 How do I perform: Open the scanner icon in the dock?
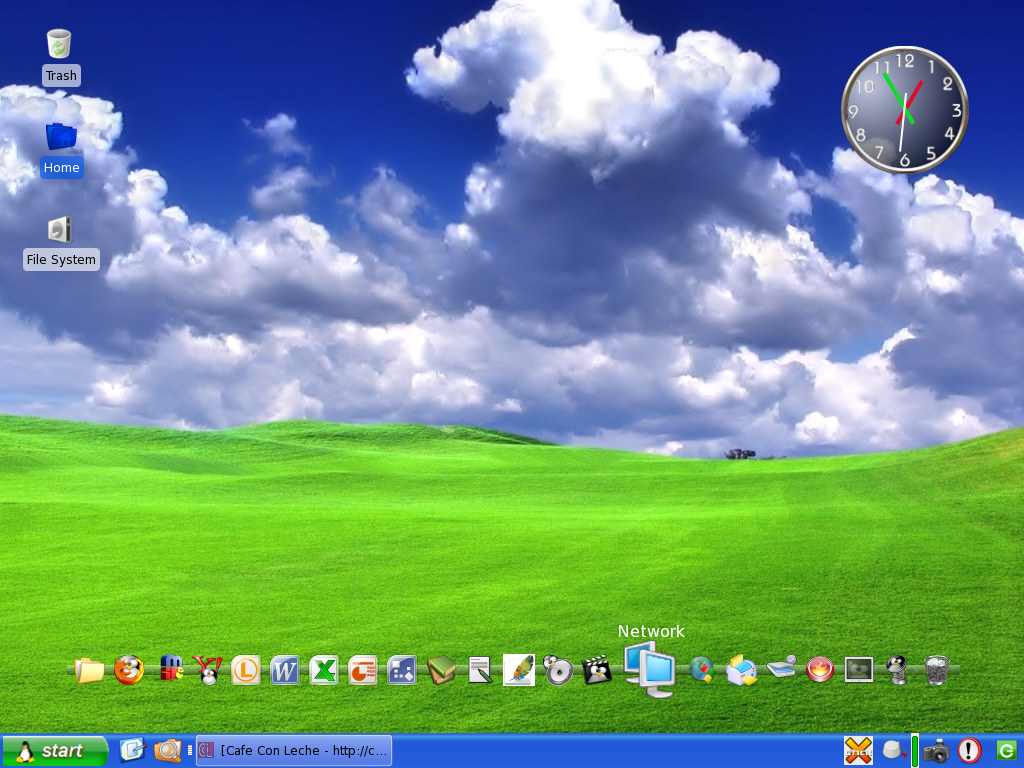pos(781,668)
